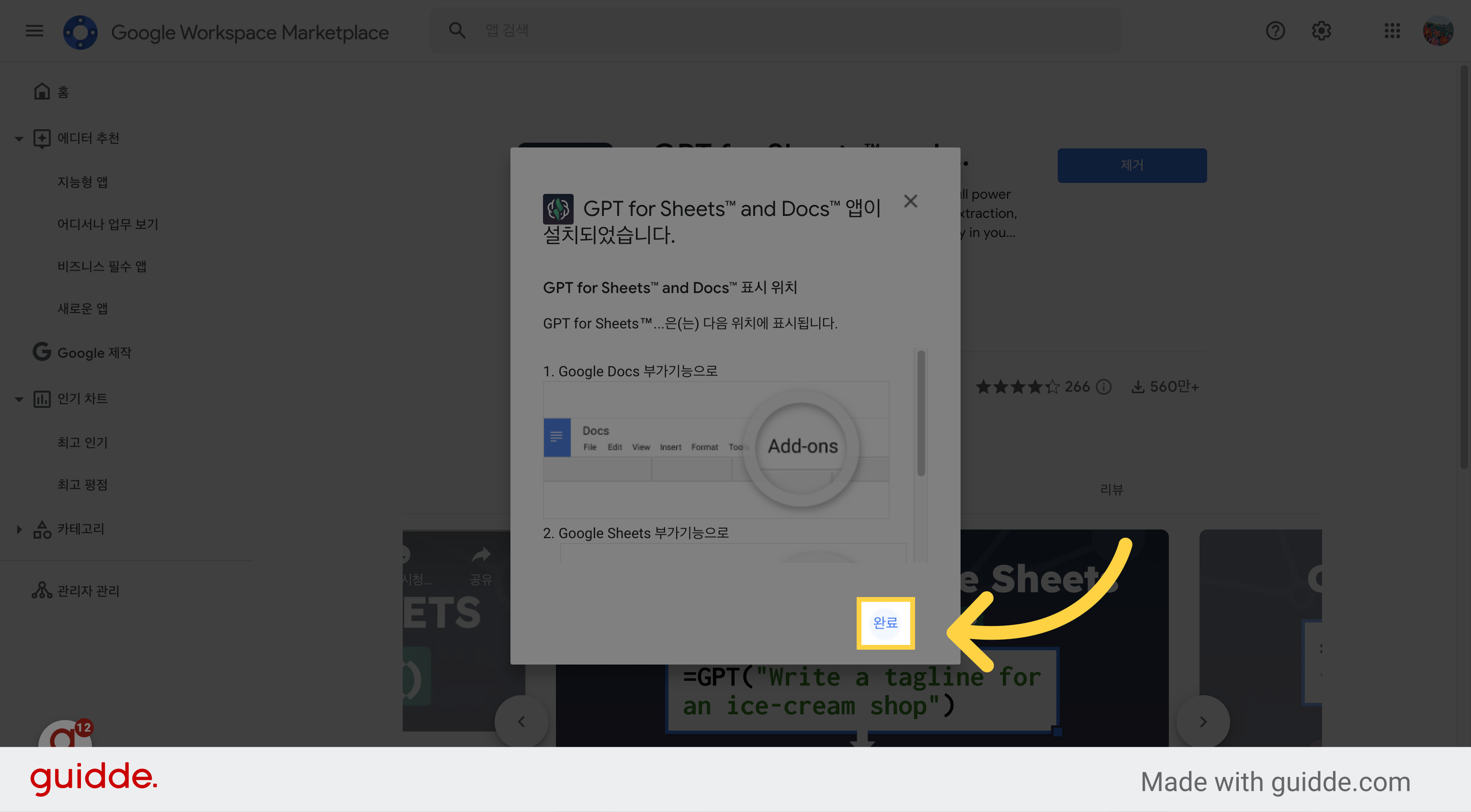Show the next screenshot with right arrow
1471x812 pixels.
click(1203, 721)
